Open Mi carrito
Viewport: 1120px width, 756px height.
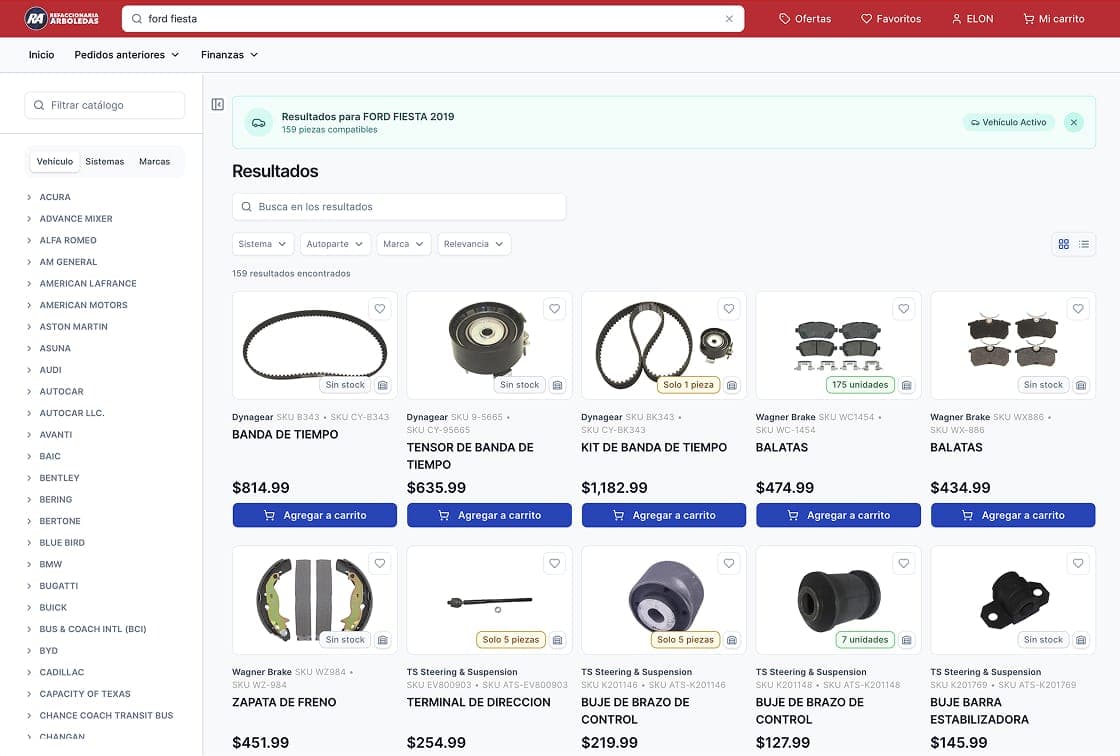click(1054, 19)
